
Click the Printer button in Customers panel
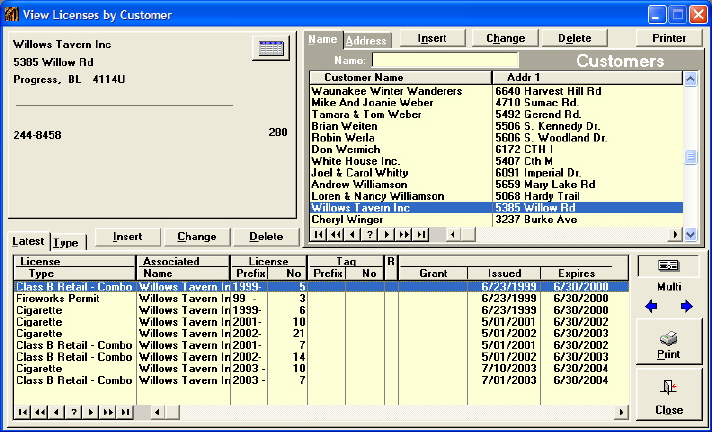(x=669, y=38)
